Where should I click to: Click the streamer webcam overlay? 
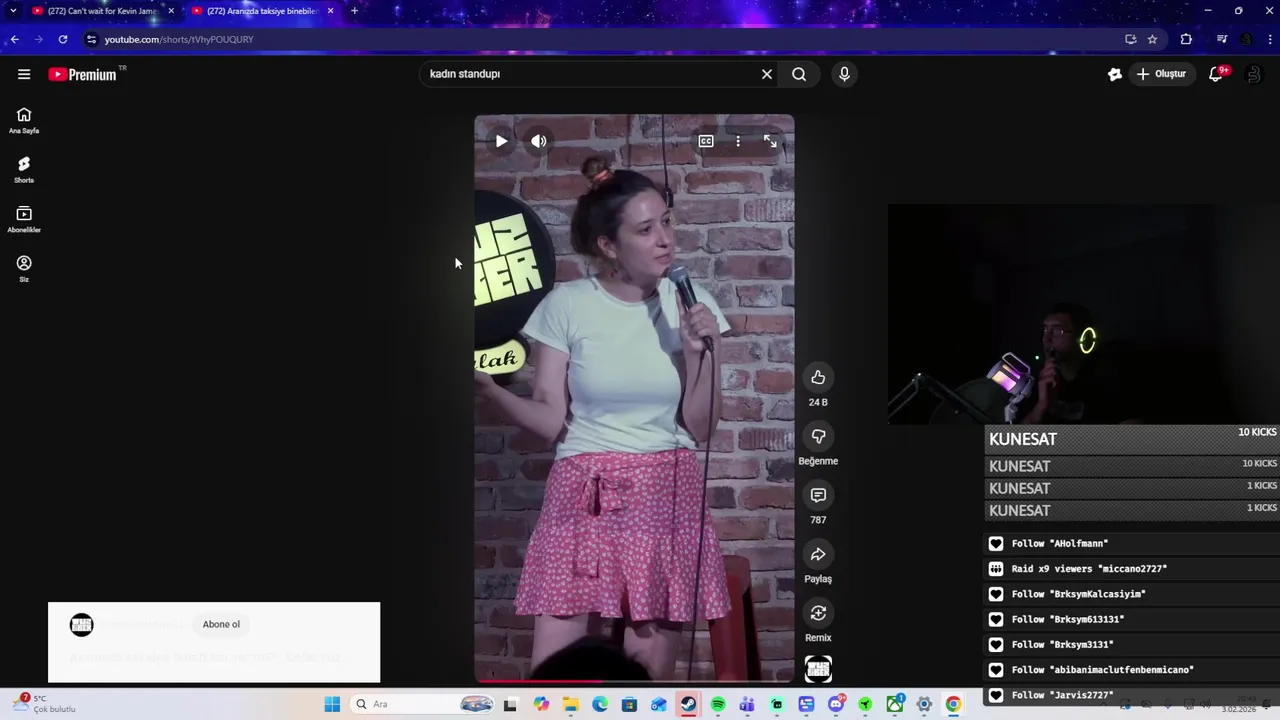(x=1084, y=314)
